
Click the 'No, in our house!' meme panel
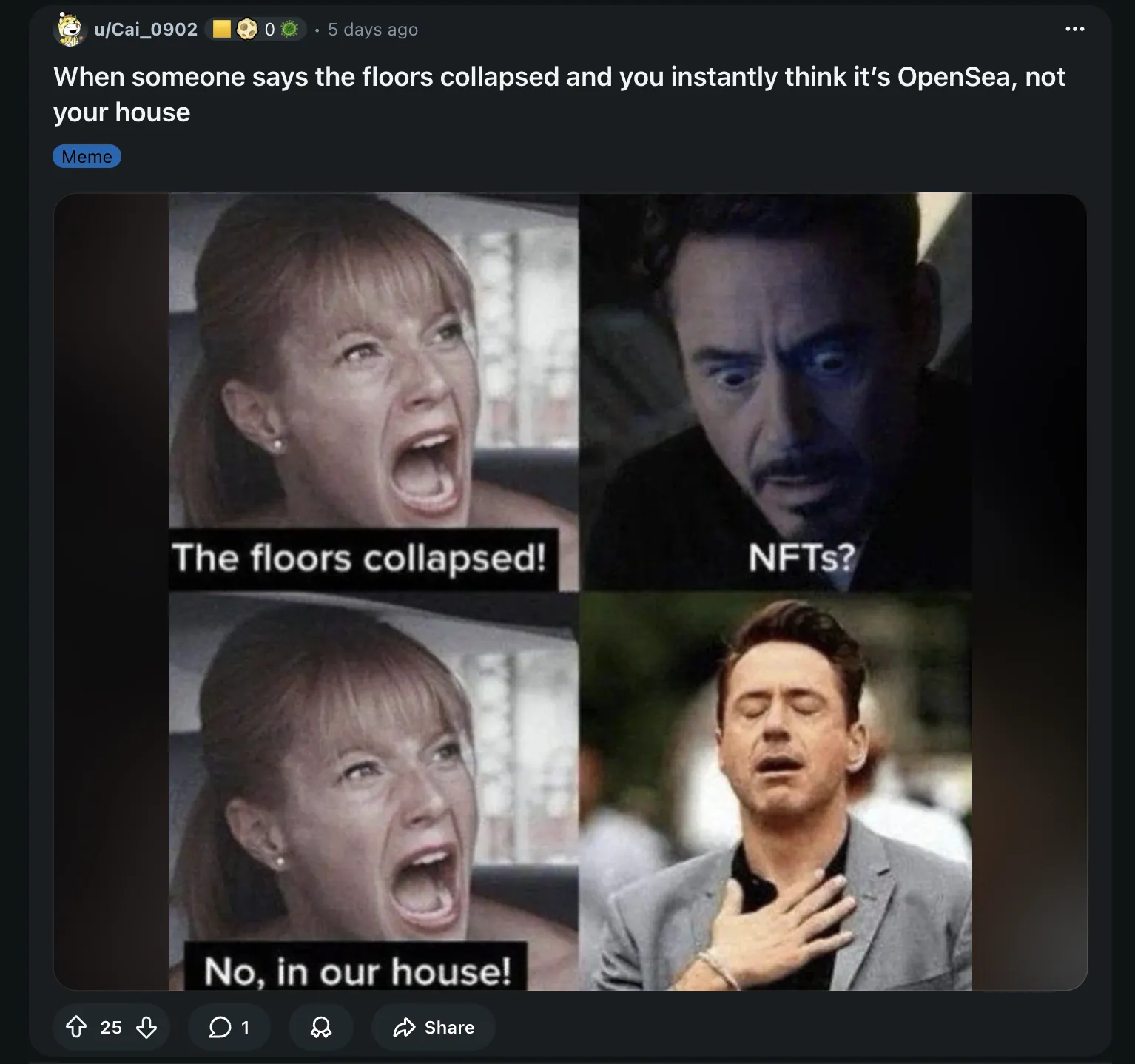374,792
